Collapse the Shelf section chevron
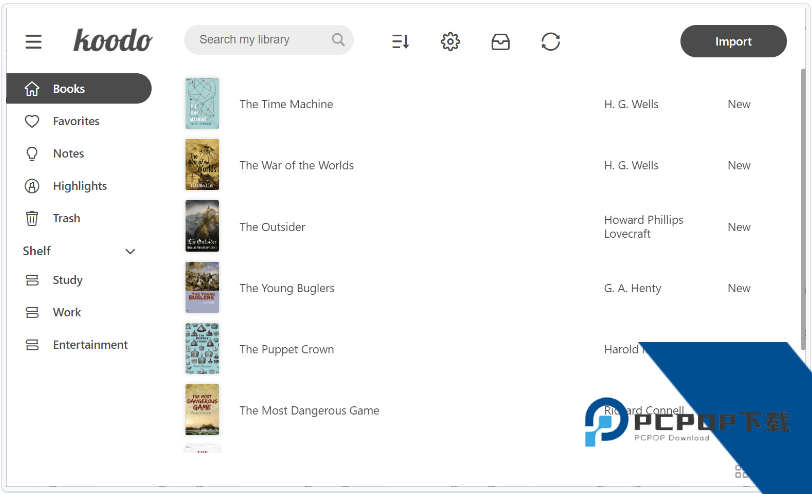 [x=130, y=251]
